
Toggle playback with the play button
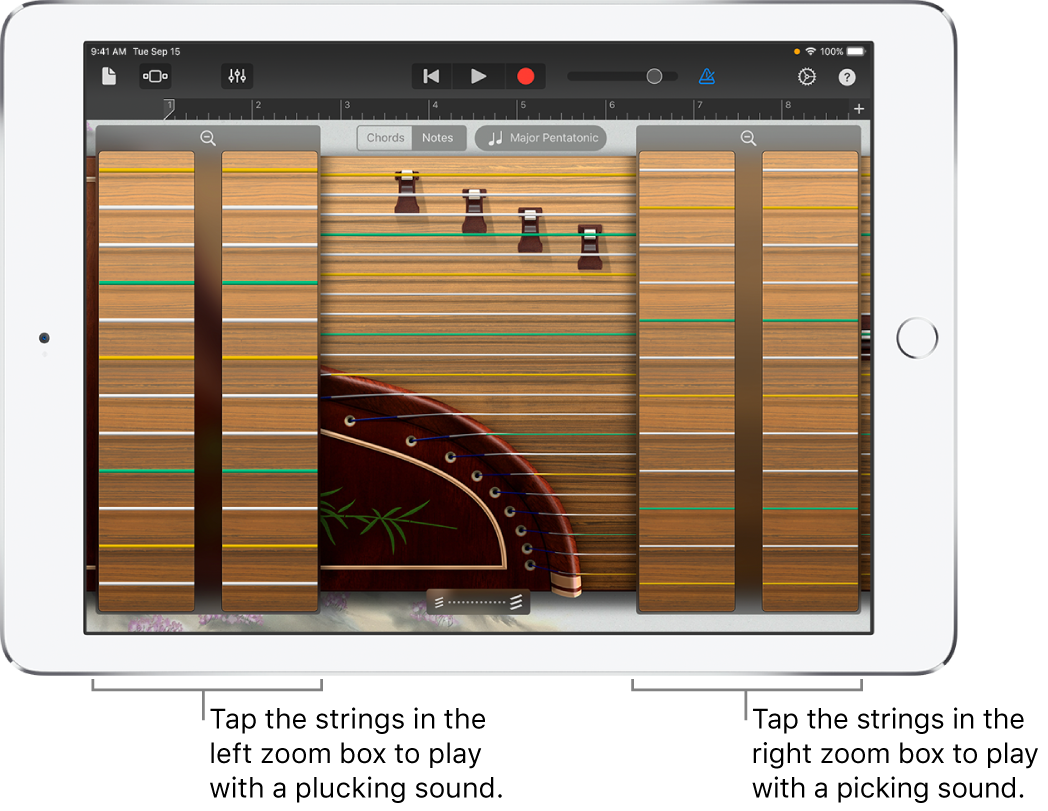[x=477, y=75]
